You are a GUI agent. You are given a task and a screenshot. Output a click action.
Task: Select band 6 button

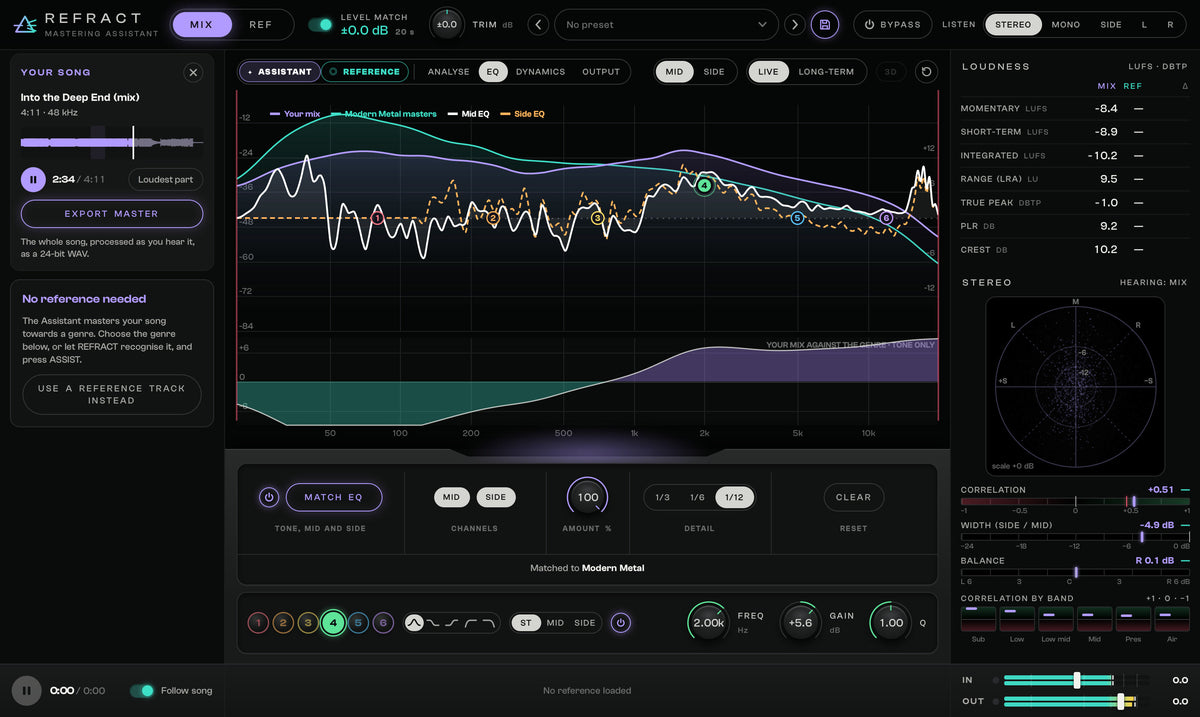coord(383,623)
